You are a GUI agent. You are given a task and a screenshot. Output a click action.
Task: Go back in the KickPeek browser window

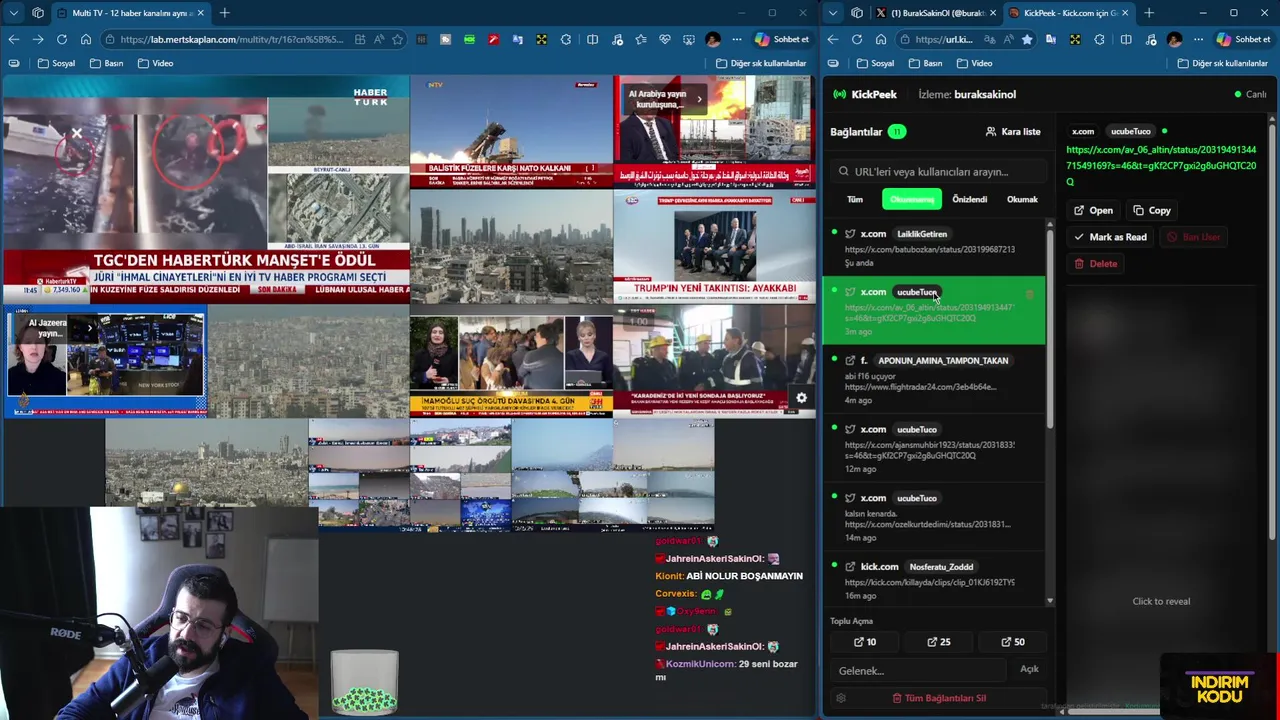click(833, 39)
